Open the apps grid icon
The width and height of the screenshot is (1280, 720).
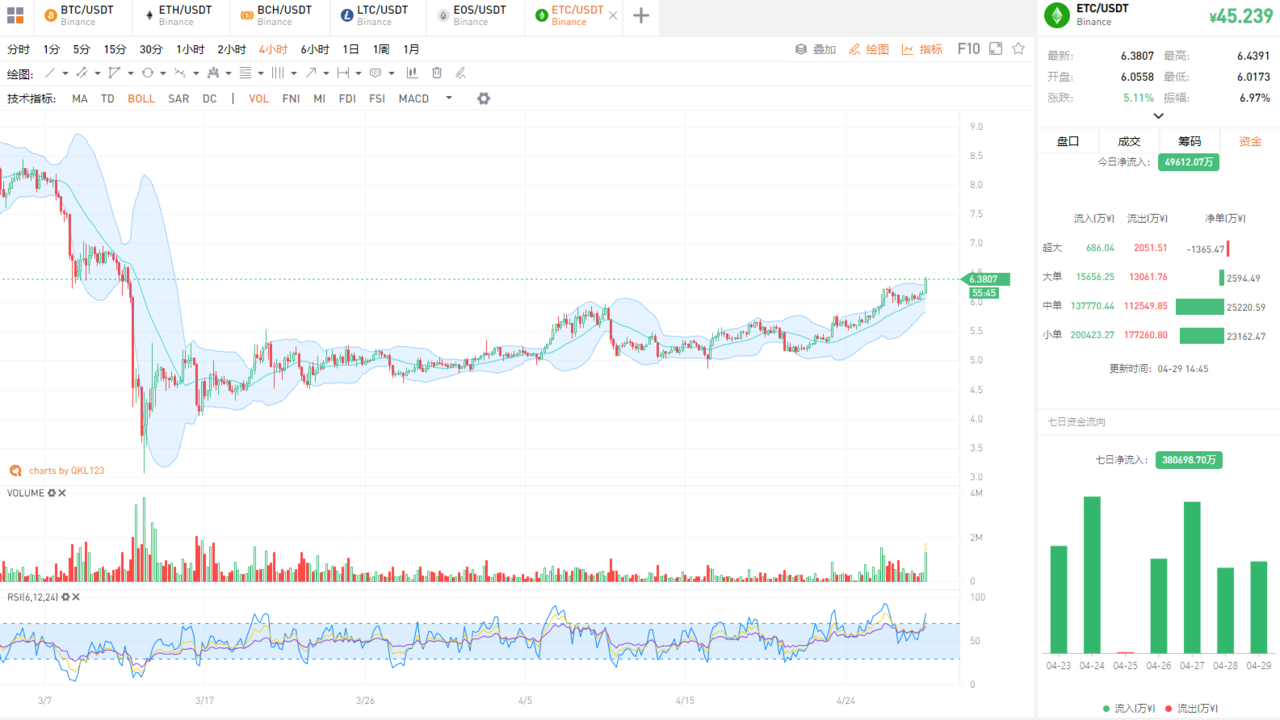coord(15,16)
